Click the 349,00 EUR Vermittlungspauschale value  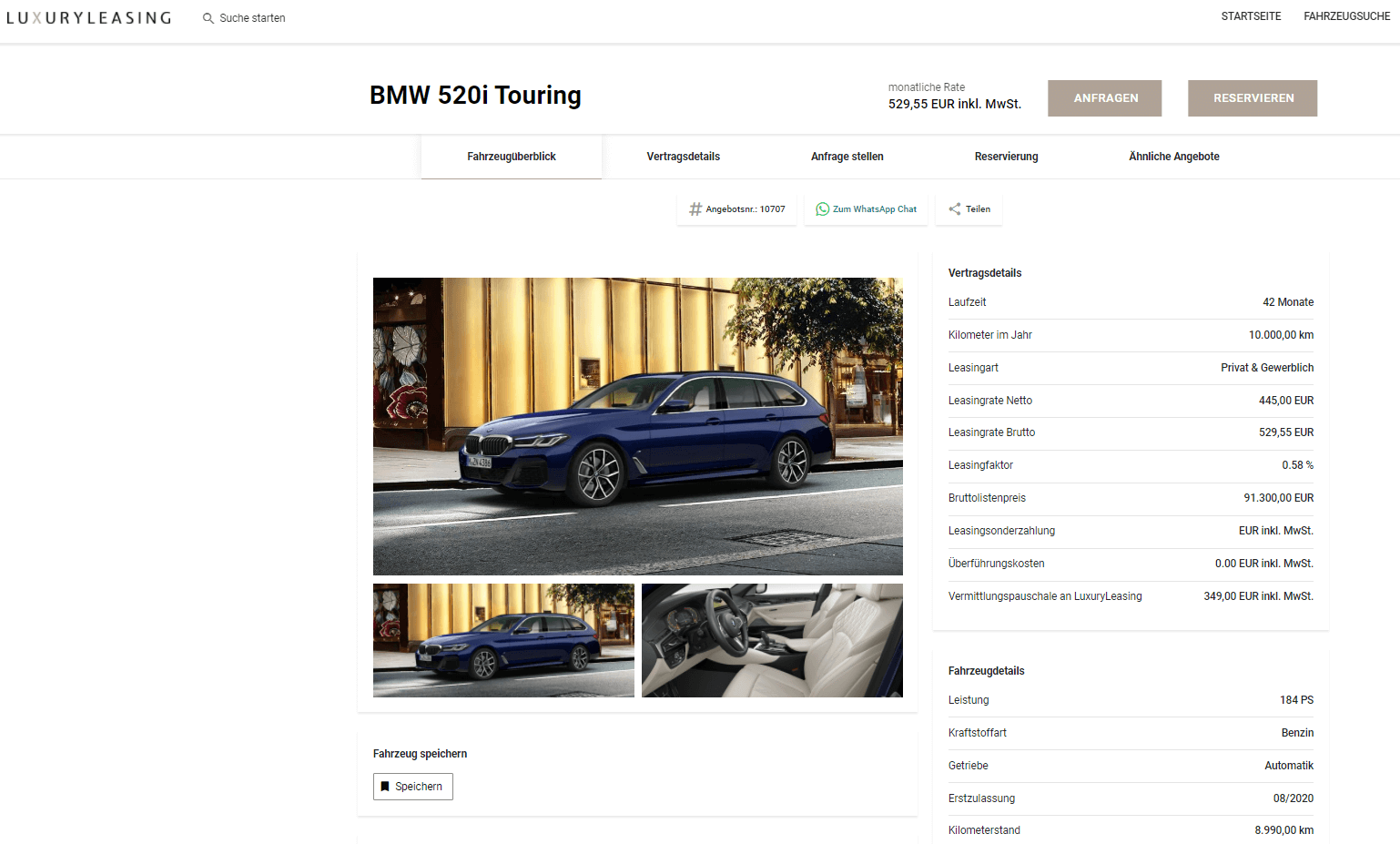click(x=1259, y=596)
